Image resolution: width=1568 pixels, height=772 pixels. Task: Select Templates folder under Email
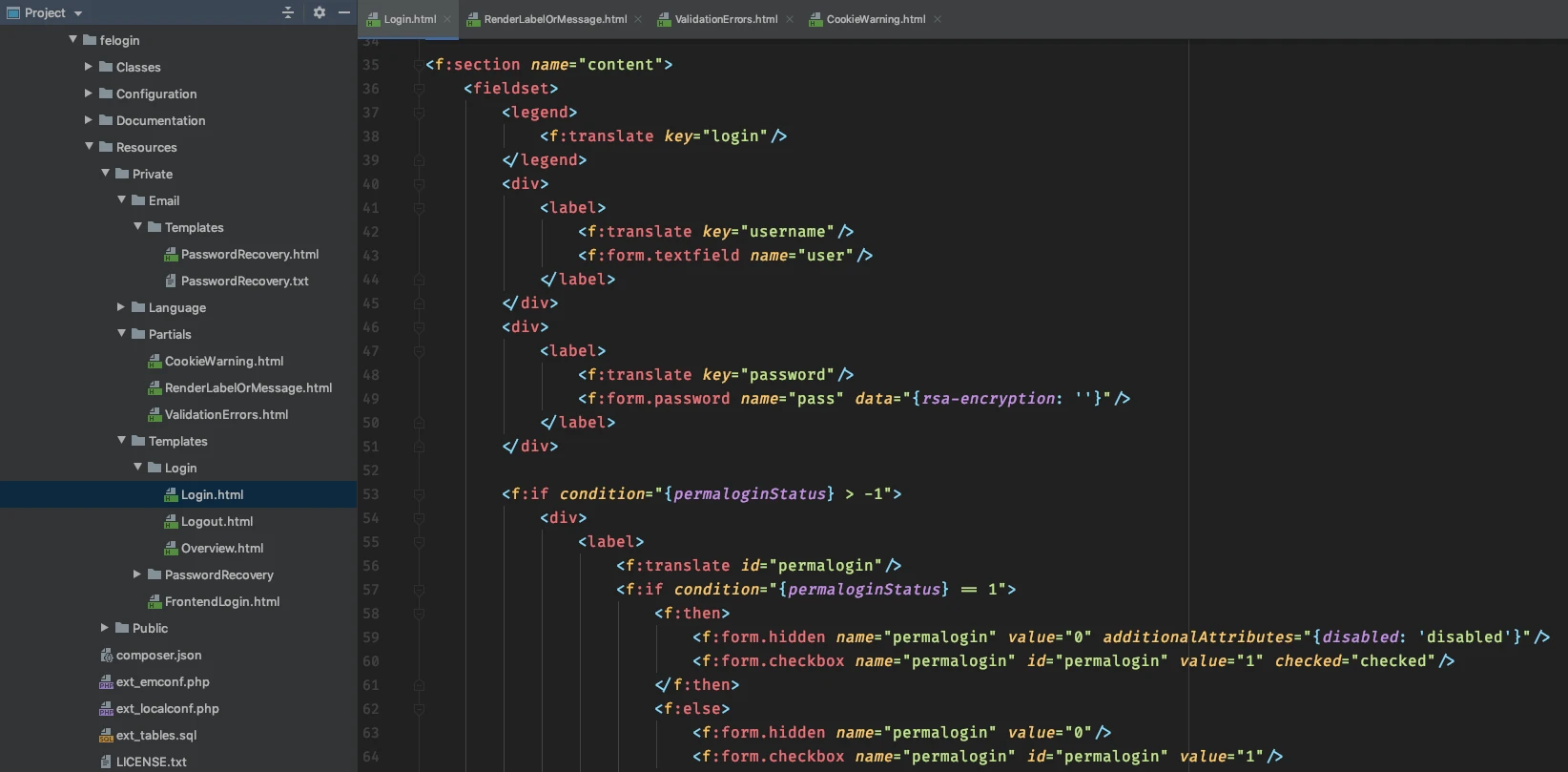click(x=194, y=227)
